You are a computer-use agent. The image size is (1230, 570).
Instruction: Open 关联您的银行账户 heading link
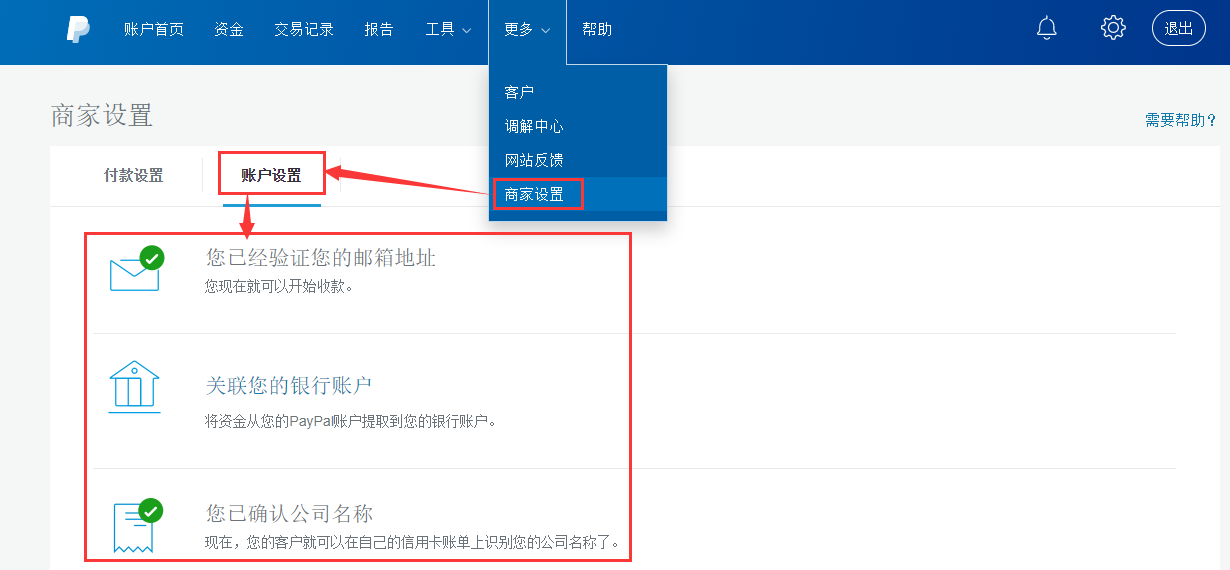pos(289,386)
